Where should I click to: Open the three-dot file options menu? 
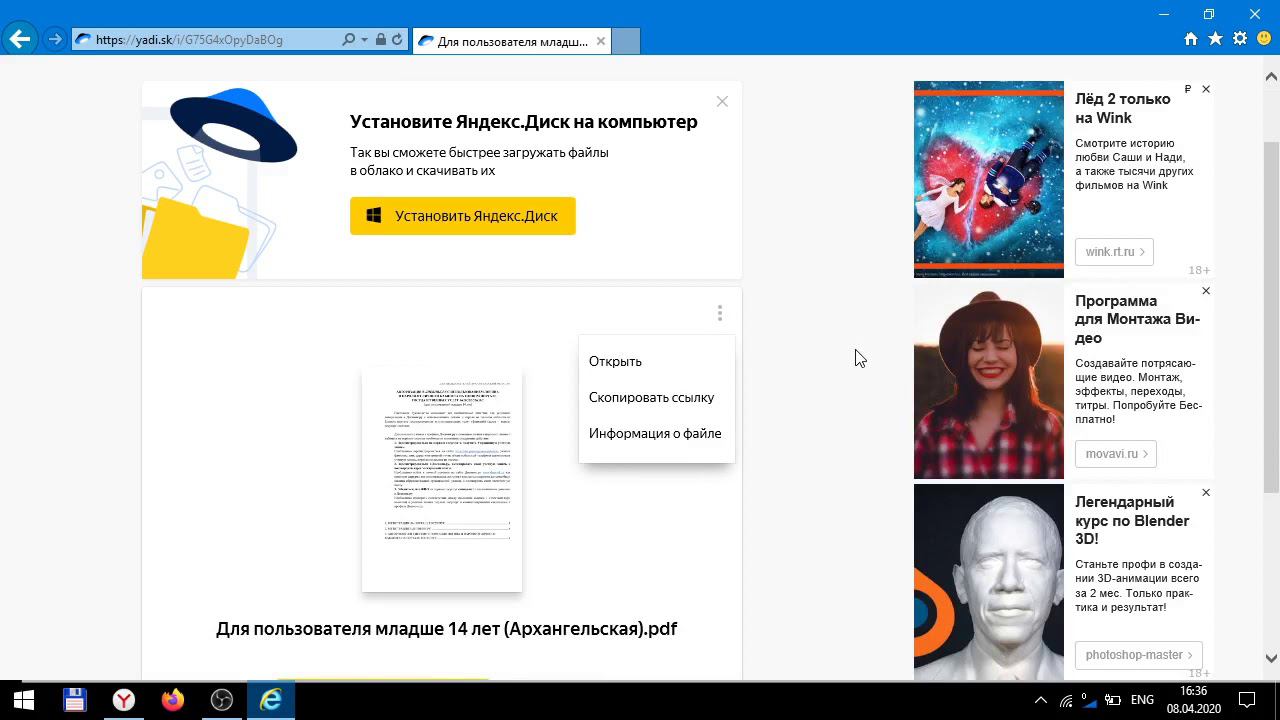tap(719, 314)
